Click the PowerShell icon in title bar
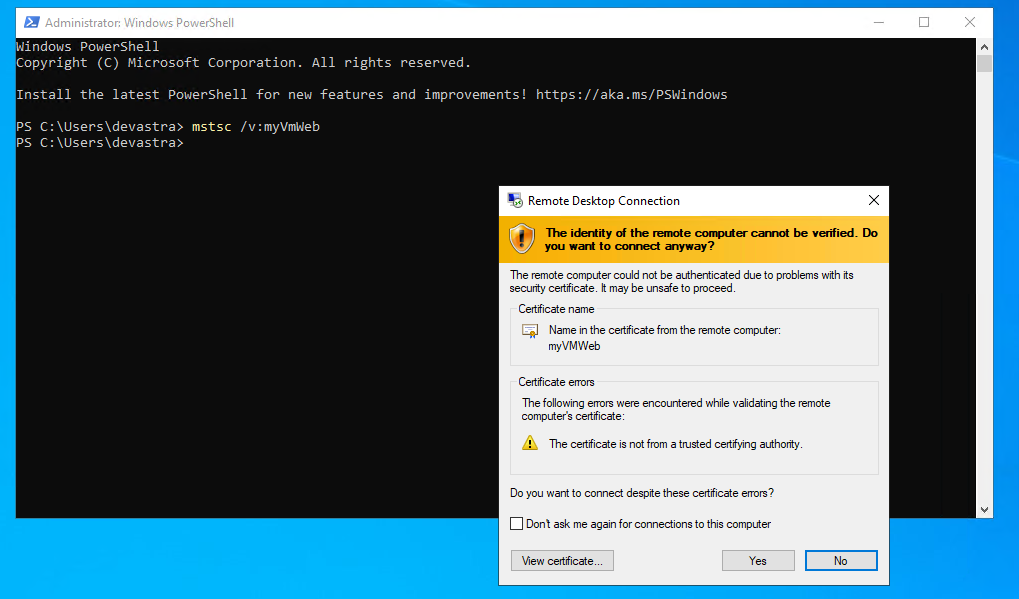The height and width of the screenshot is (599, 1019). [x=31, y=23]
